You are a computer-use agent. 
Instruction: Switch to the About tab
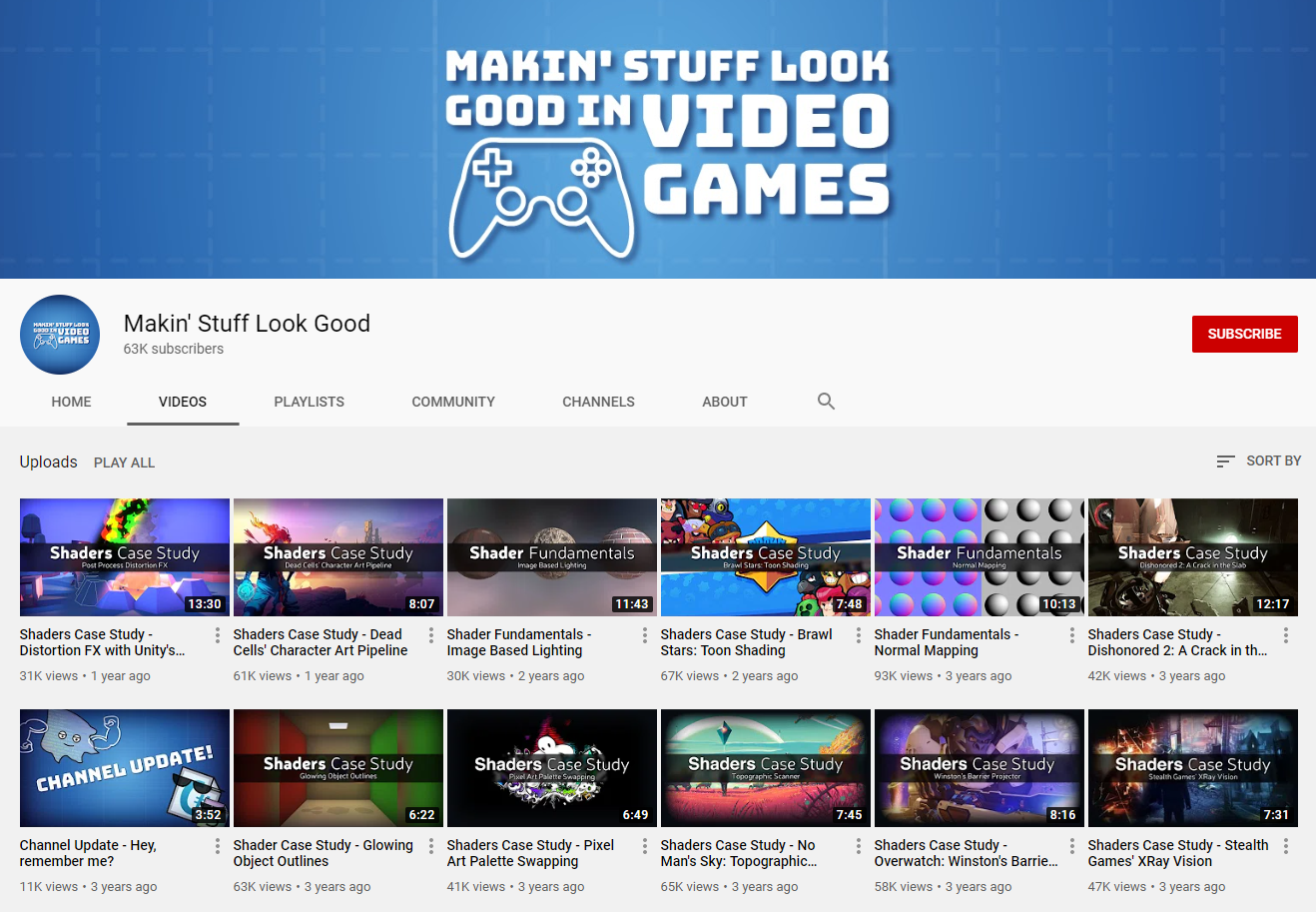725,402
